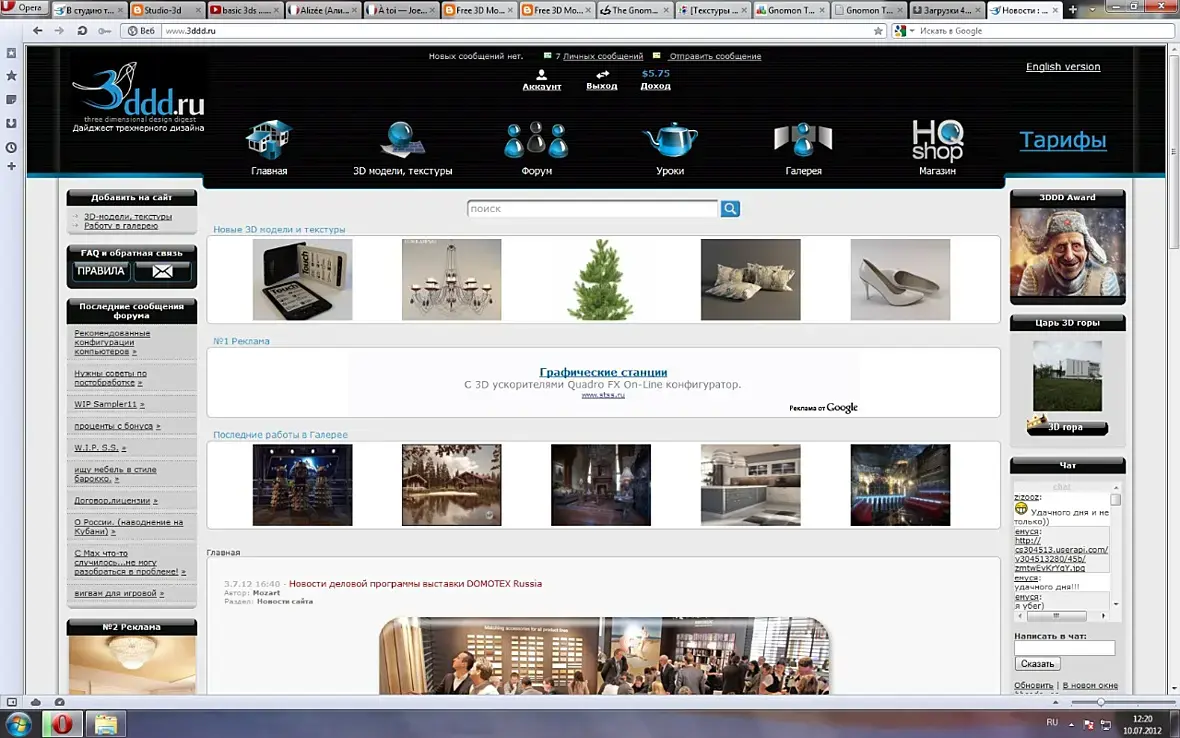Open the Аккаунт user icon
The height and width of the screenshot is (738, 1180).
541,74
